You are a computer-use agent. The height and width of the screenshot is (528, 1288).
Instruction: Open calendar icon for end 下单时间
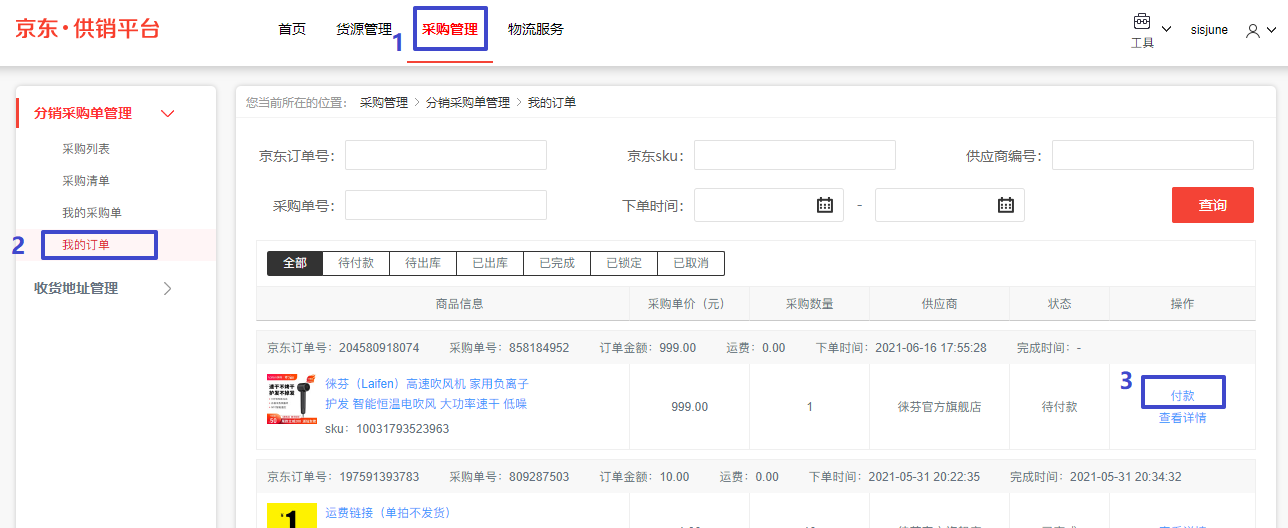coord(1006,205)
